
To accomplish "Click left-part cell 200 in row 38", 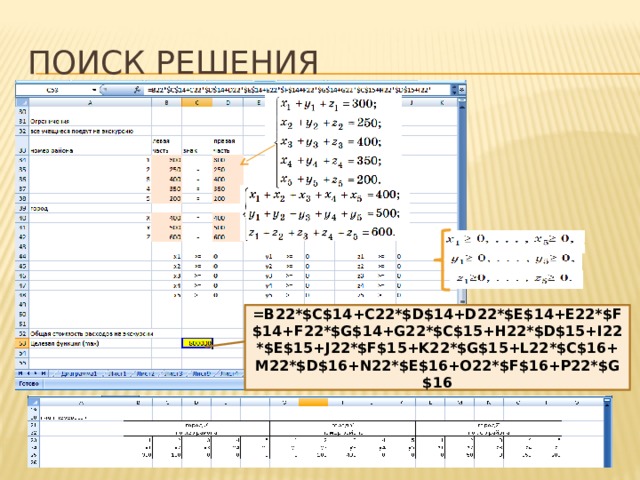I will tap(167, 199).
